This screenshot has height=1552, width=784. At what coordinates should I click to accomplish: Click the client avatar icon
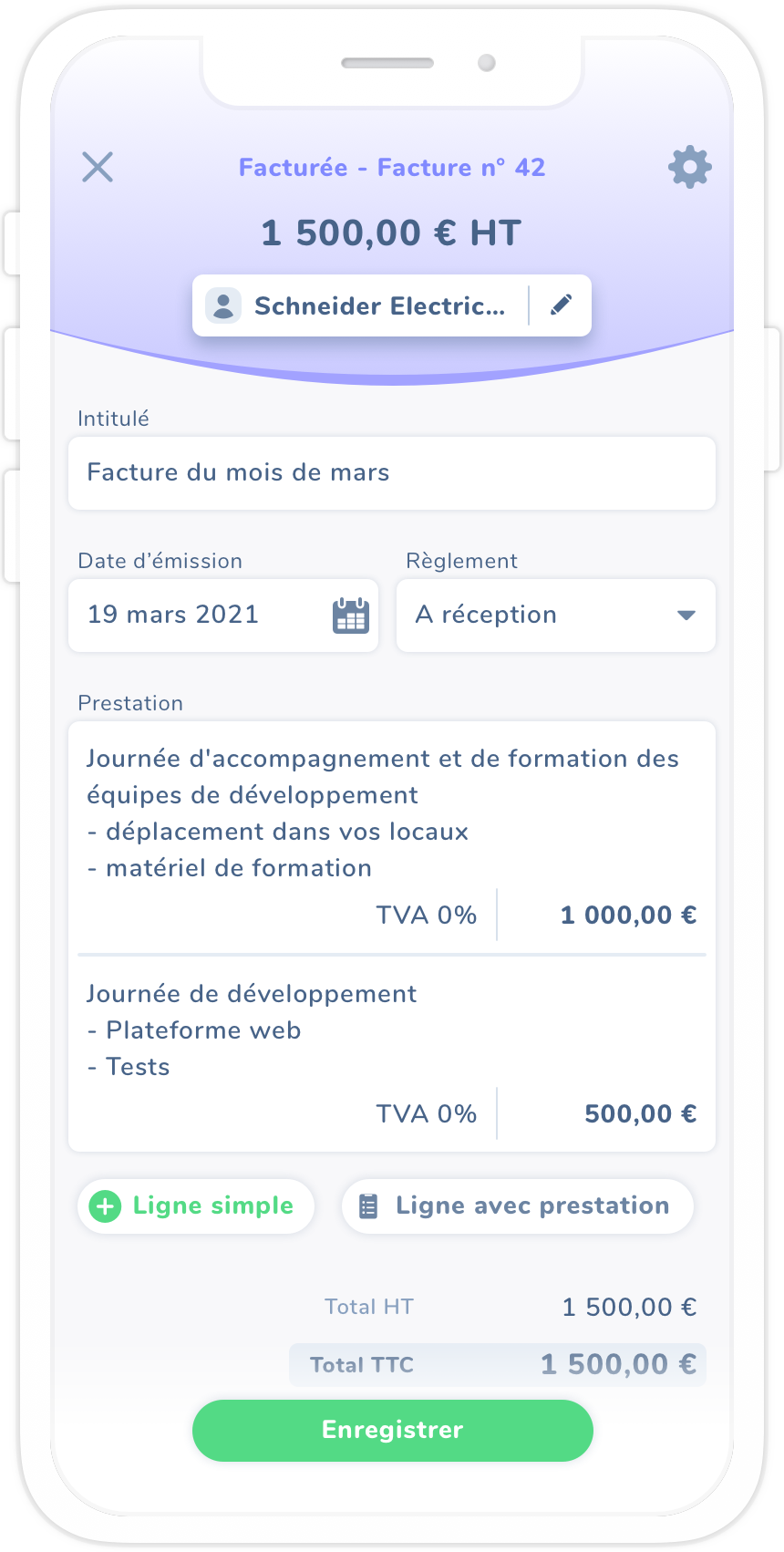tap(223, 305)
